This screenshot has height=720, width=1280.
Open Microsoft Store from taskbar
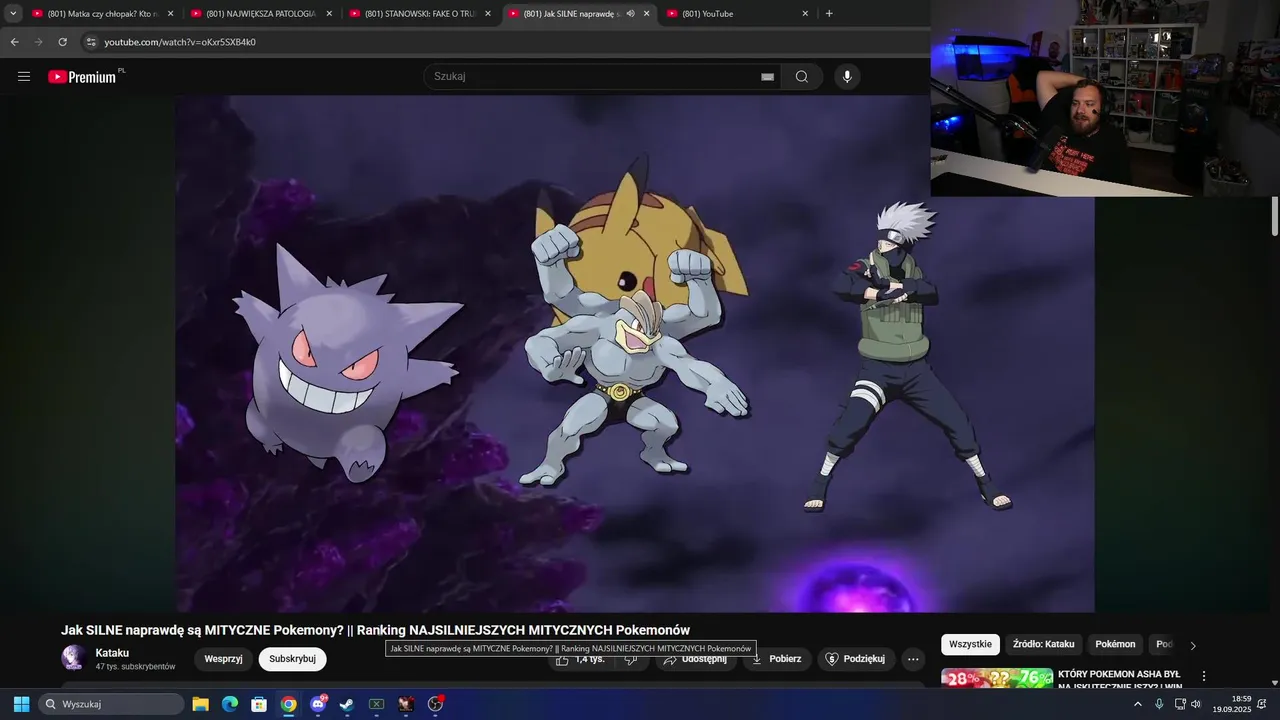259,704
